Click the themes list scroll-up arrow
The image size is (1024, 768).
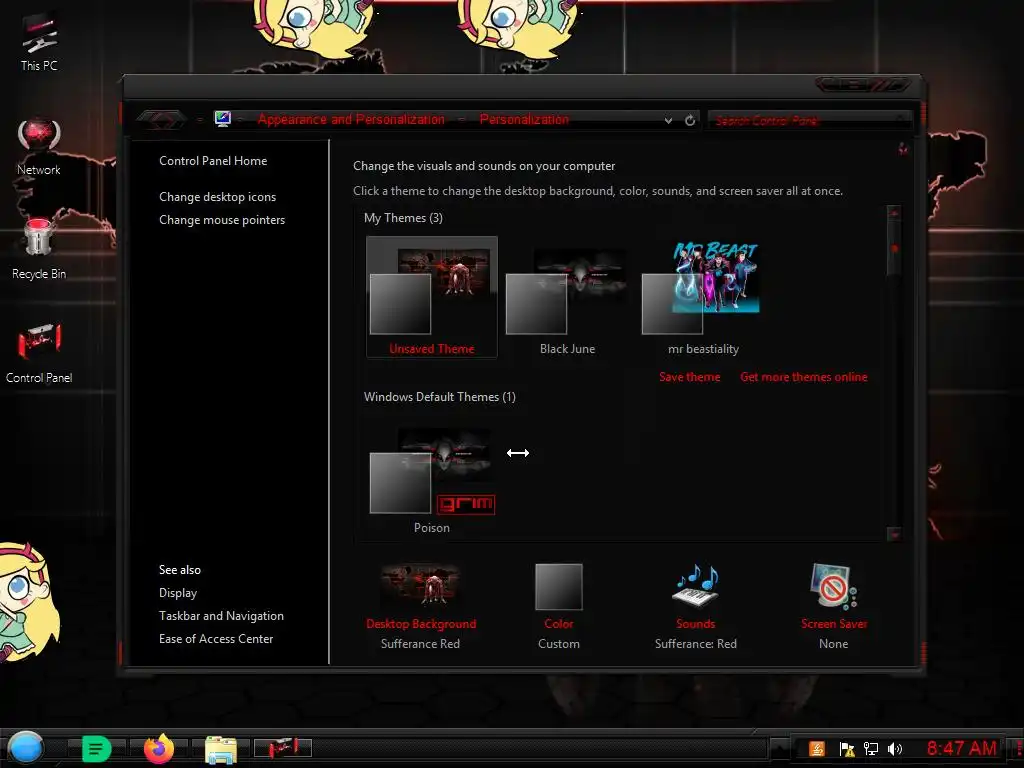click(894, 213)
